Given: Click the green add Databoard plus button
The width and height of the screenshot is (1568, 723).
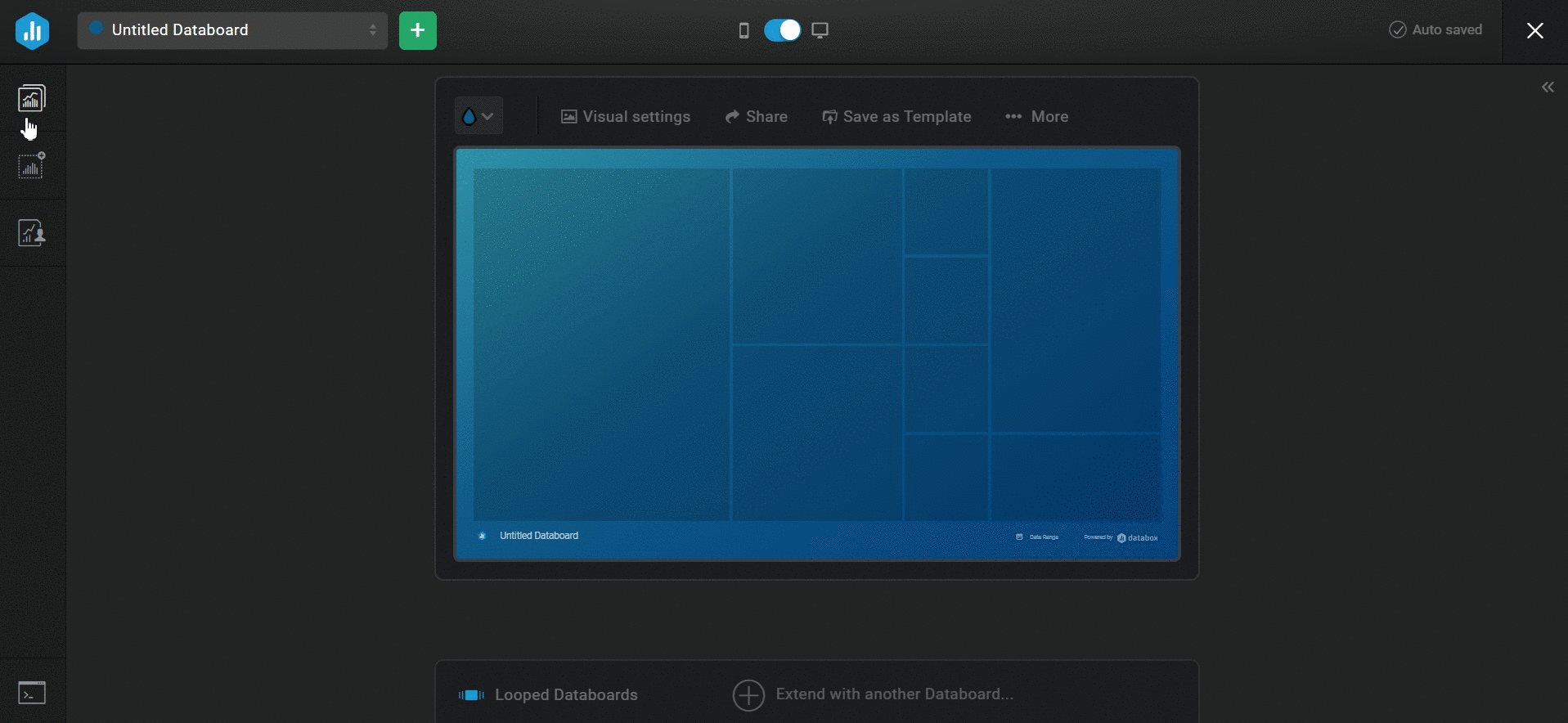Looking at the screenshot, I should point(417,31).
